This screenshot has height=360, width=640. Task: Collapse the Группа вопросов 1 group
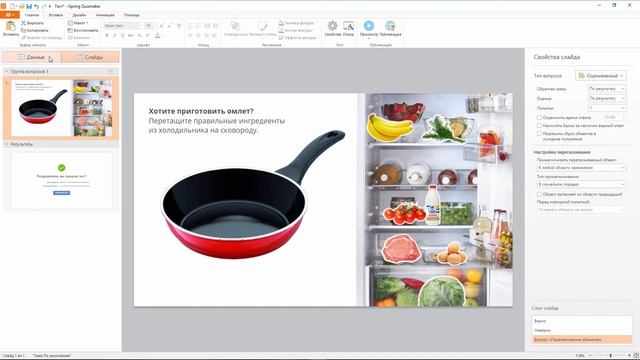click(x=7, y=71)
